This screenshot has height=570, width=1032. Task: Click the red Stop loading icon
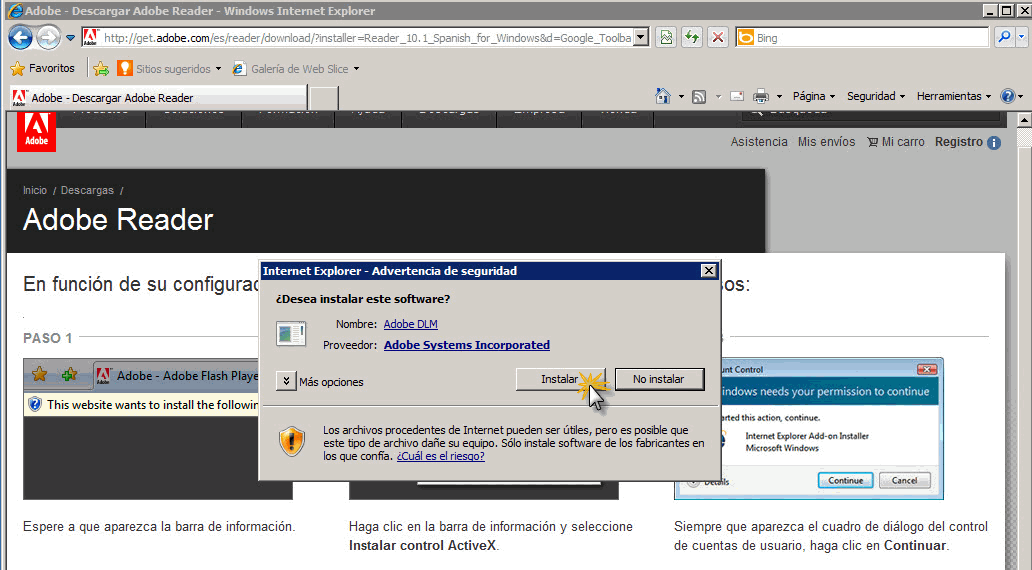(x=718, y=38)
